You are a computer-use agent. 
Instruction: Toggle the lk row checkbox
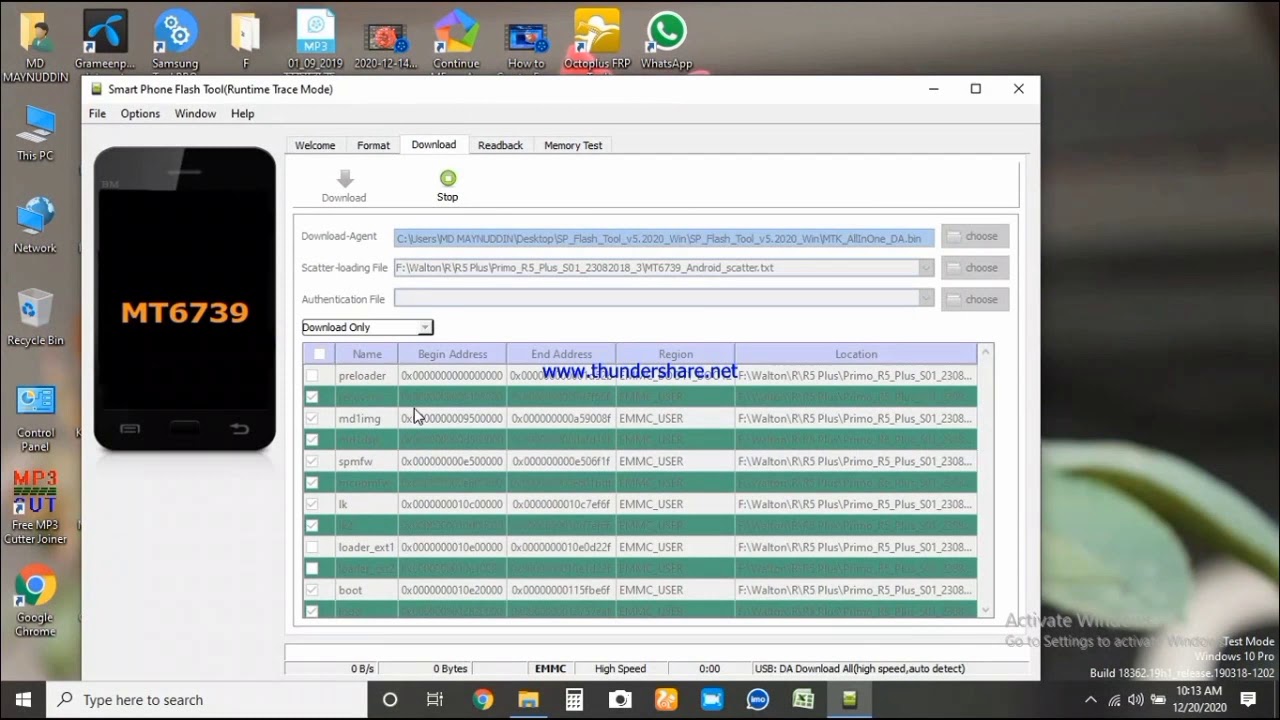(x=312, y=505)
